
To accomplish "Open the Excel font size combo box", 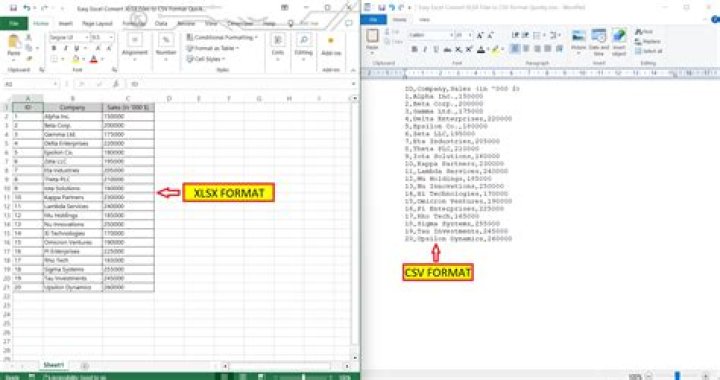I will point(102,37).
